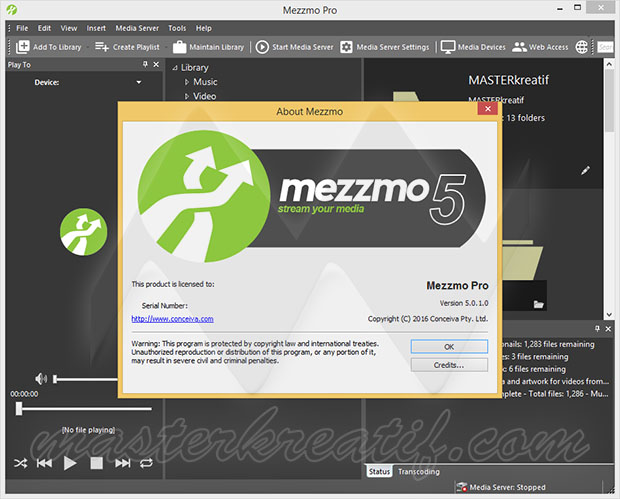The image size is (620, 499).
Task: Click the scroll down arrow in details pane
Action: (609, 314)
